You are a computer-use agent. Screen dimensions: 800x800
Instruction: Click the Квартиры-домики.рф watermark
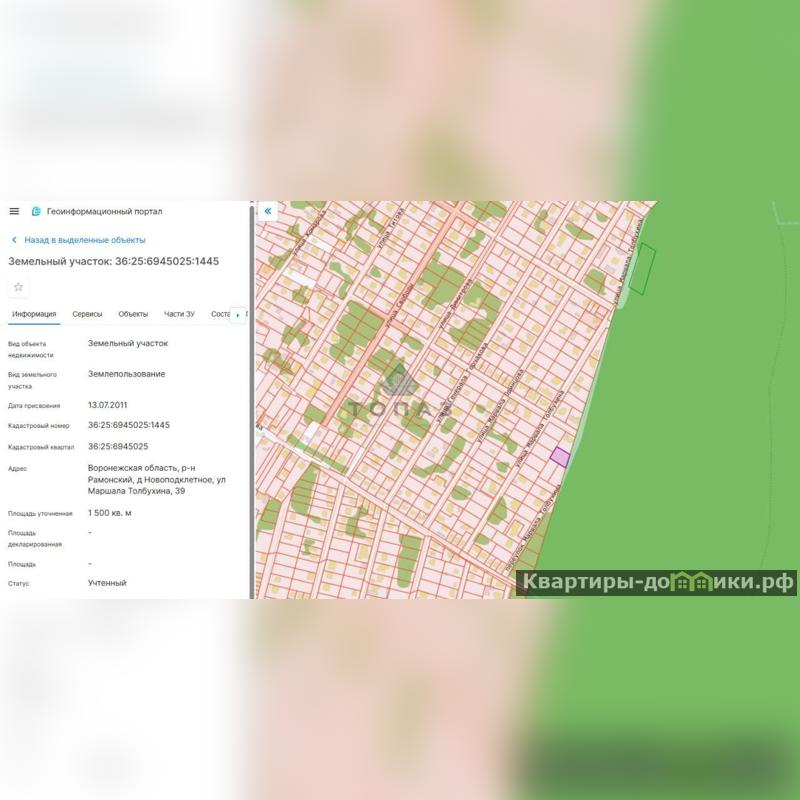pos(656,582)
